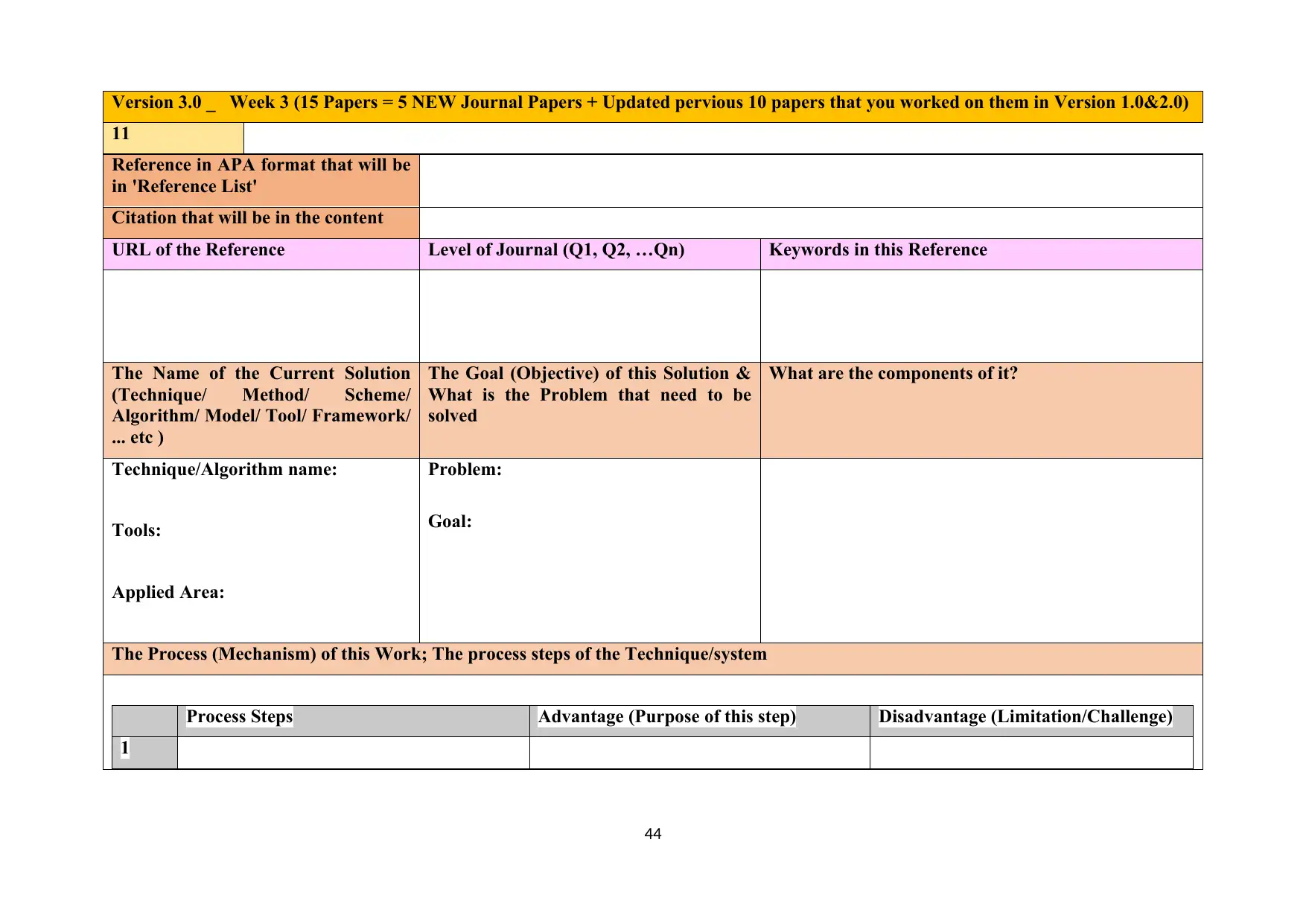1306x924 pixels.
Task: Click 'What are the components of it?' heading
Action: tap(893, 374)
